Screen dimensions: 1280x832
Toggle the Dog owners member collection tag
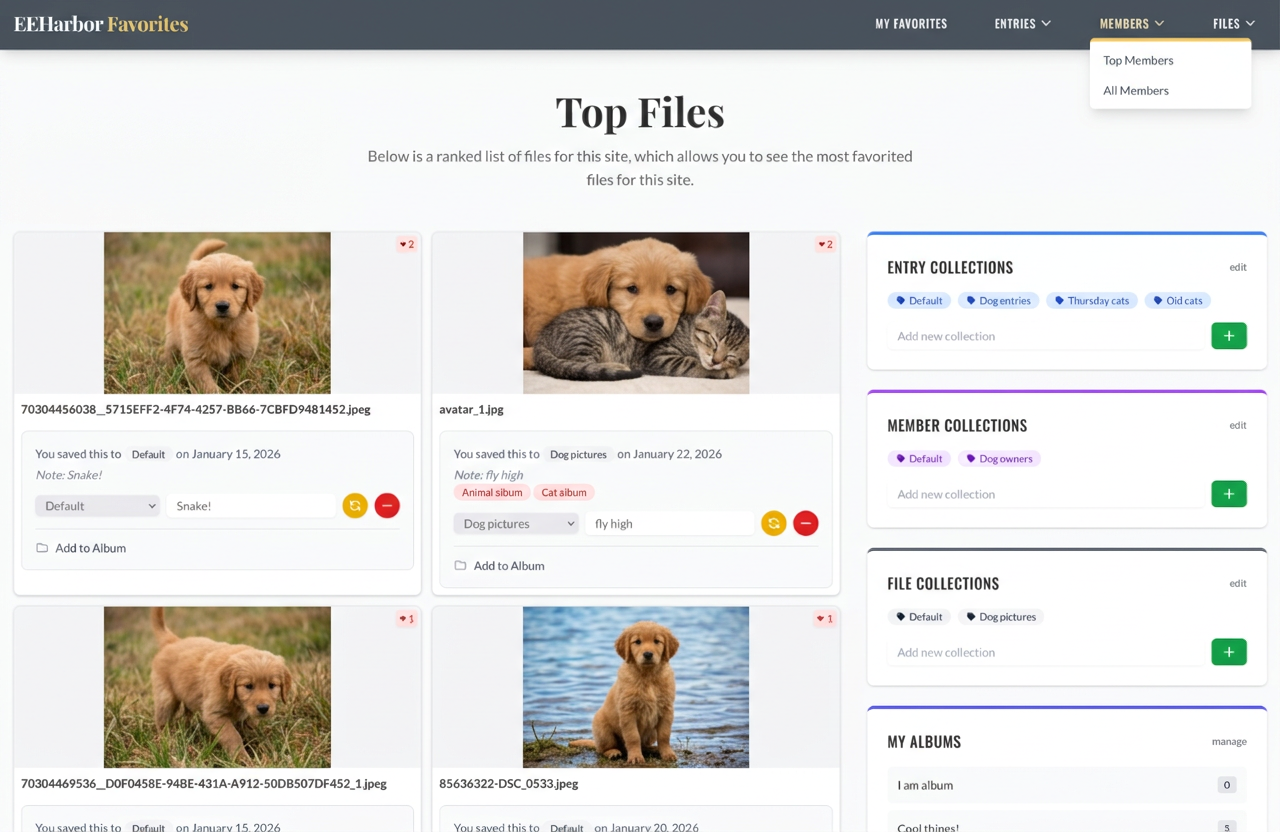(x=999, y=458)
